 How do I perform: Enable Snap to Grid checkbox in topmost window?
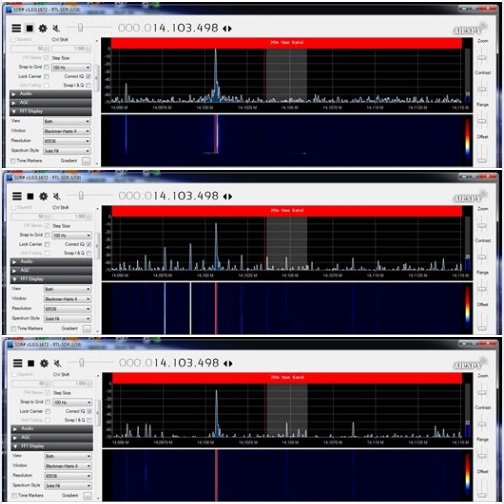coord(47,67)
